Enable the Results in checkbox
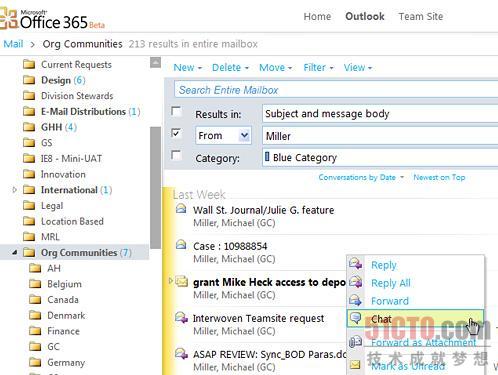498x375 pixels. [176, 111]
